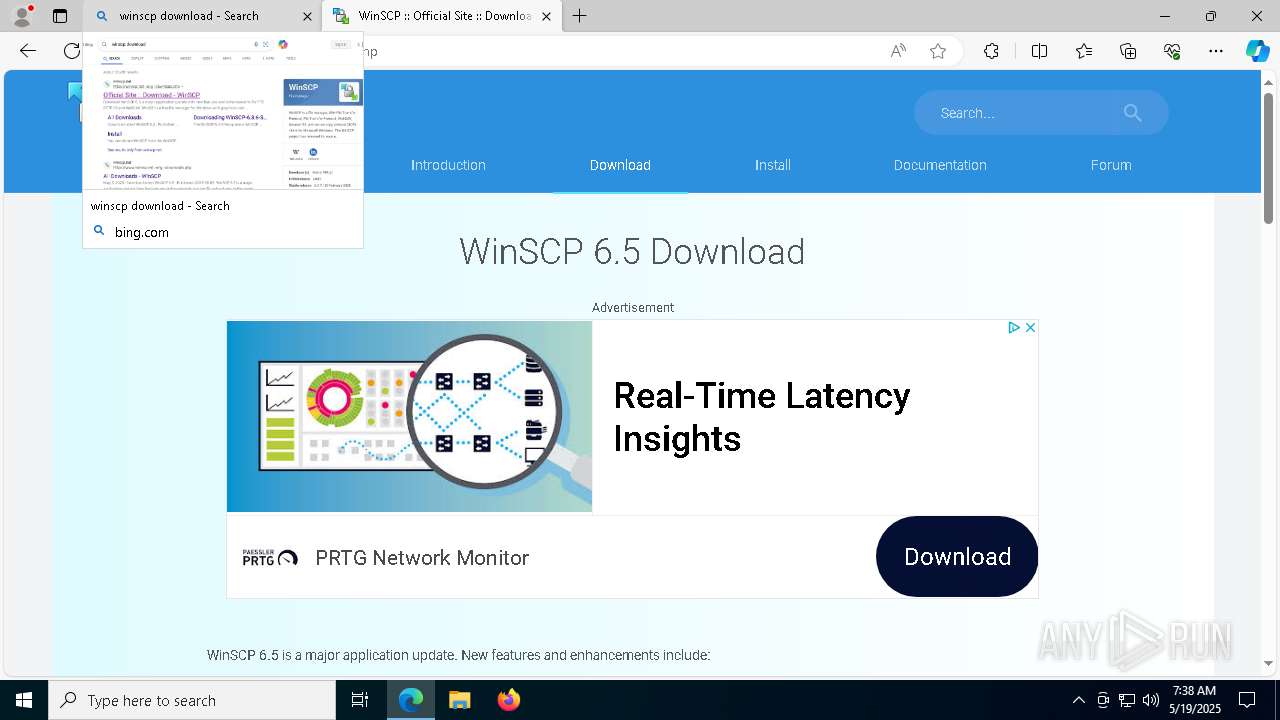Click the ad's network monitoring illustration
This screenshot has width=1280, height=720.
410,416
